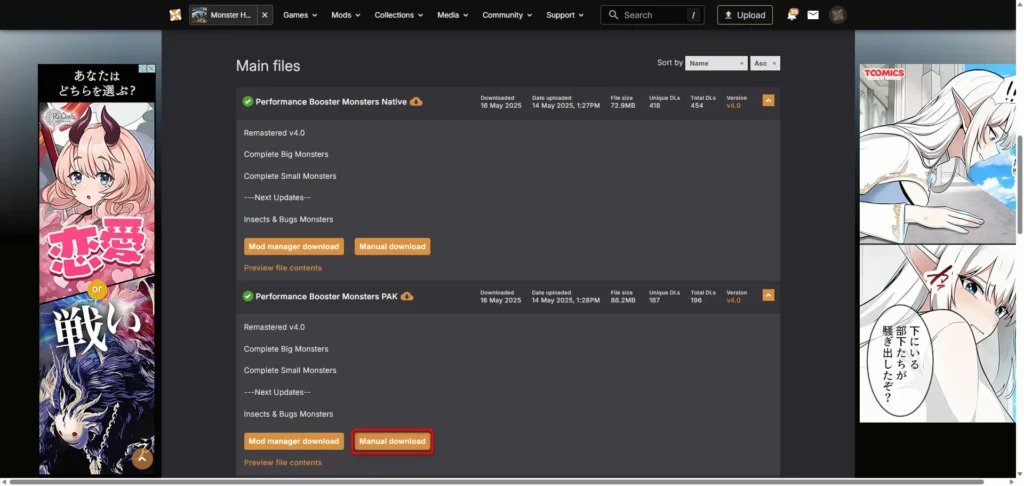1024x486 pixels.
Task: Click the 454 total downloads value
Action: pyautogui.click(x=697, y=105)
